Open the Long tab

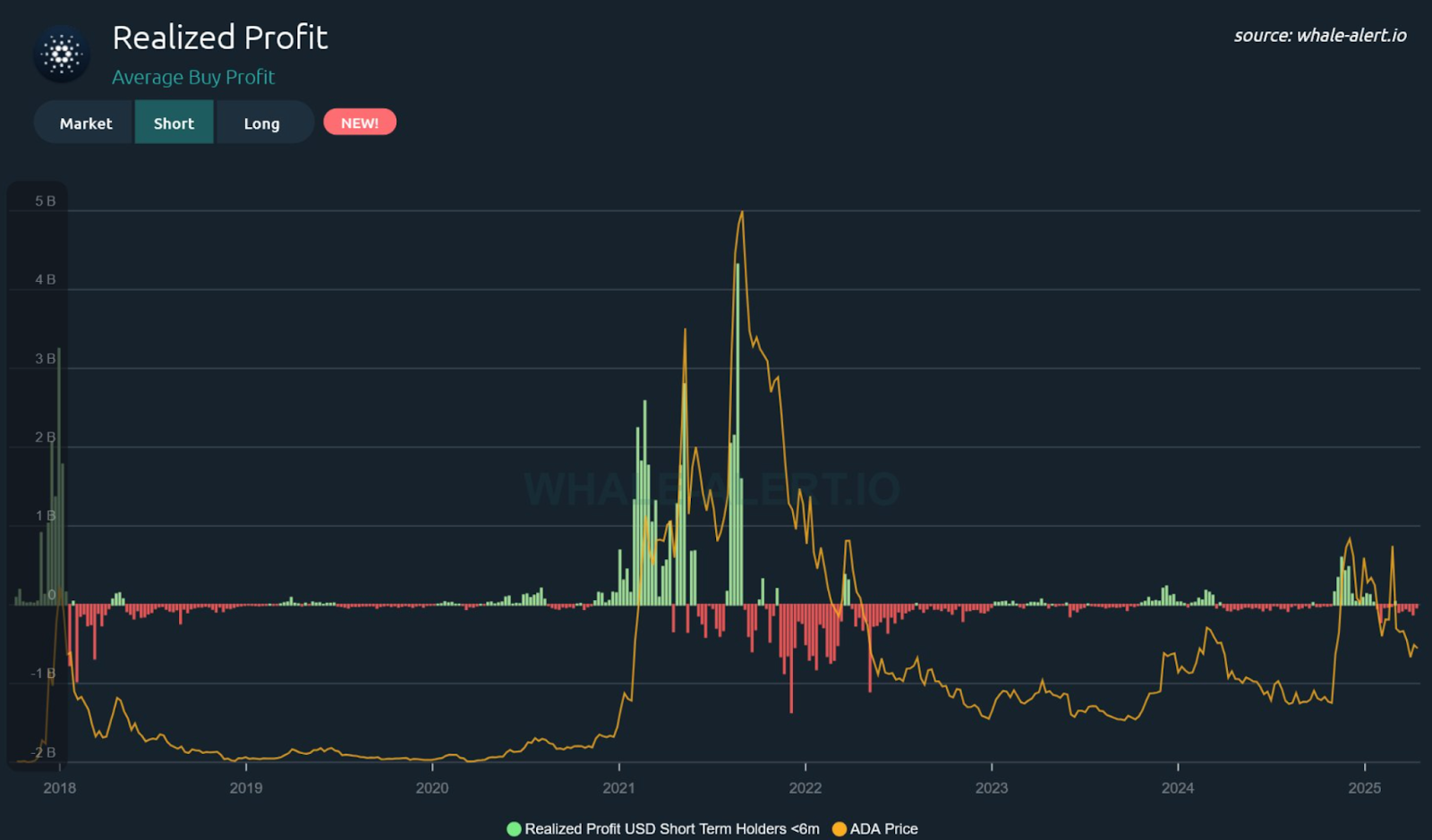click(x=263, y=123)
